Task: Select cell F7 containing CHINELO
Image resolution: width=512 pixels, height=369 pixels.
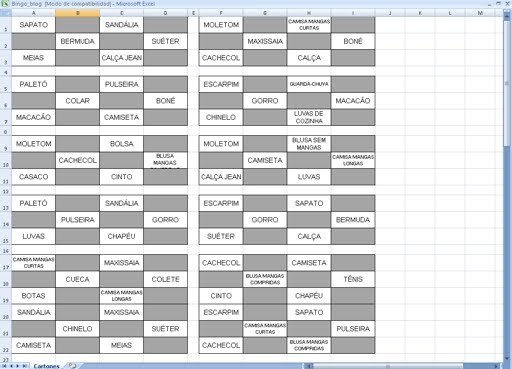Action: point(221,117)
